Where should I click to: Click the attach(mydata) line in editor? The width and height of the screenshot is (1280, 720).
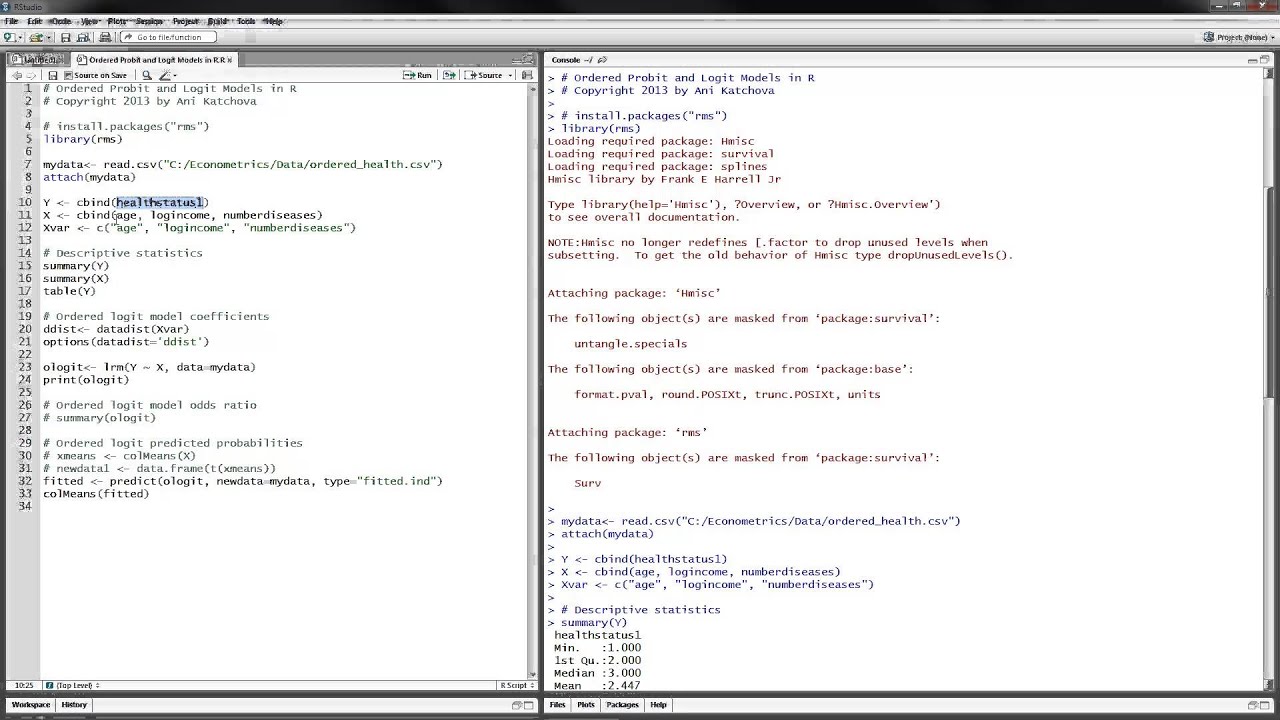click(89, 177)
